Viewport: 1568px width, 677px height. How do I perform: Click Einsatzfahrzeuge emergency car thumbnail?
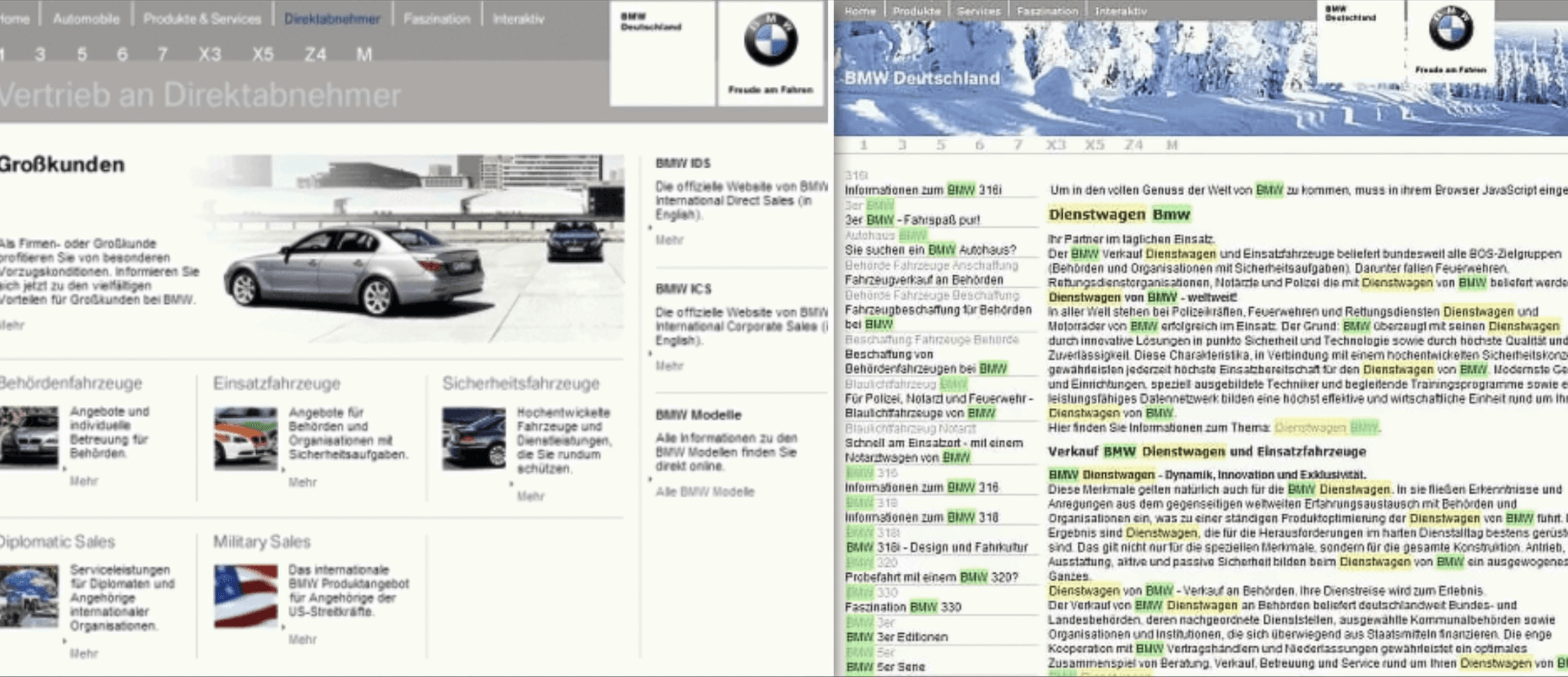coord(246,437)
